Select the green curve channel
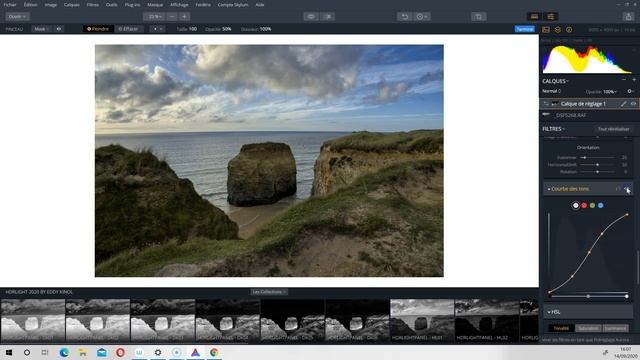Viewport: 640px width, 360px height. pos(592,205)
